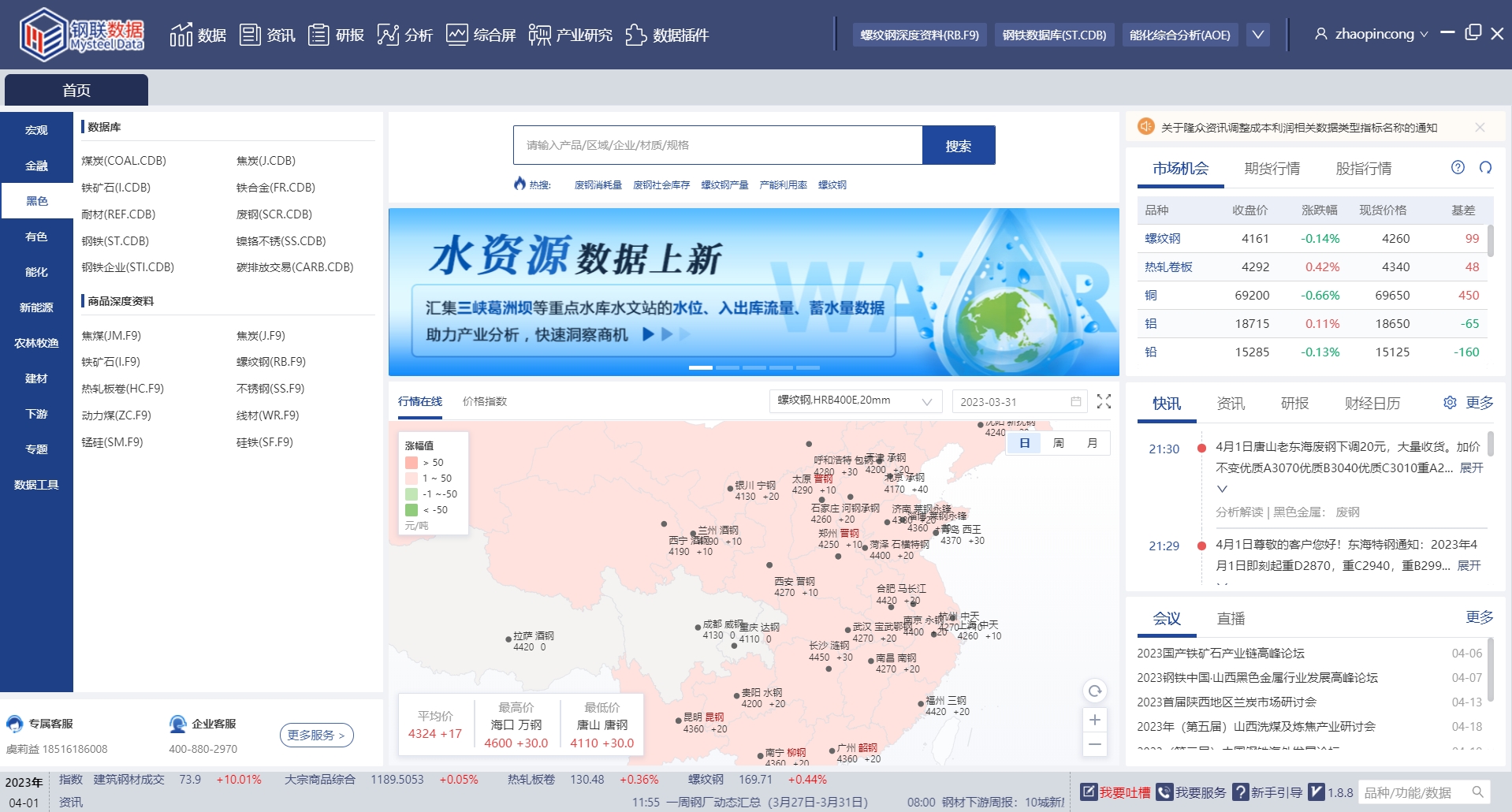Open 2023国产铁矿石产业链高峰论坛 meeting
This screenshot has width=1512, height=812.
pos(1220,653)
